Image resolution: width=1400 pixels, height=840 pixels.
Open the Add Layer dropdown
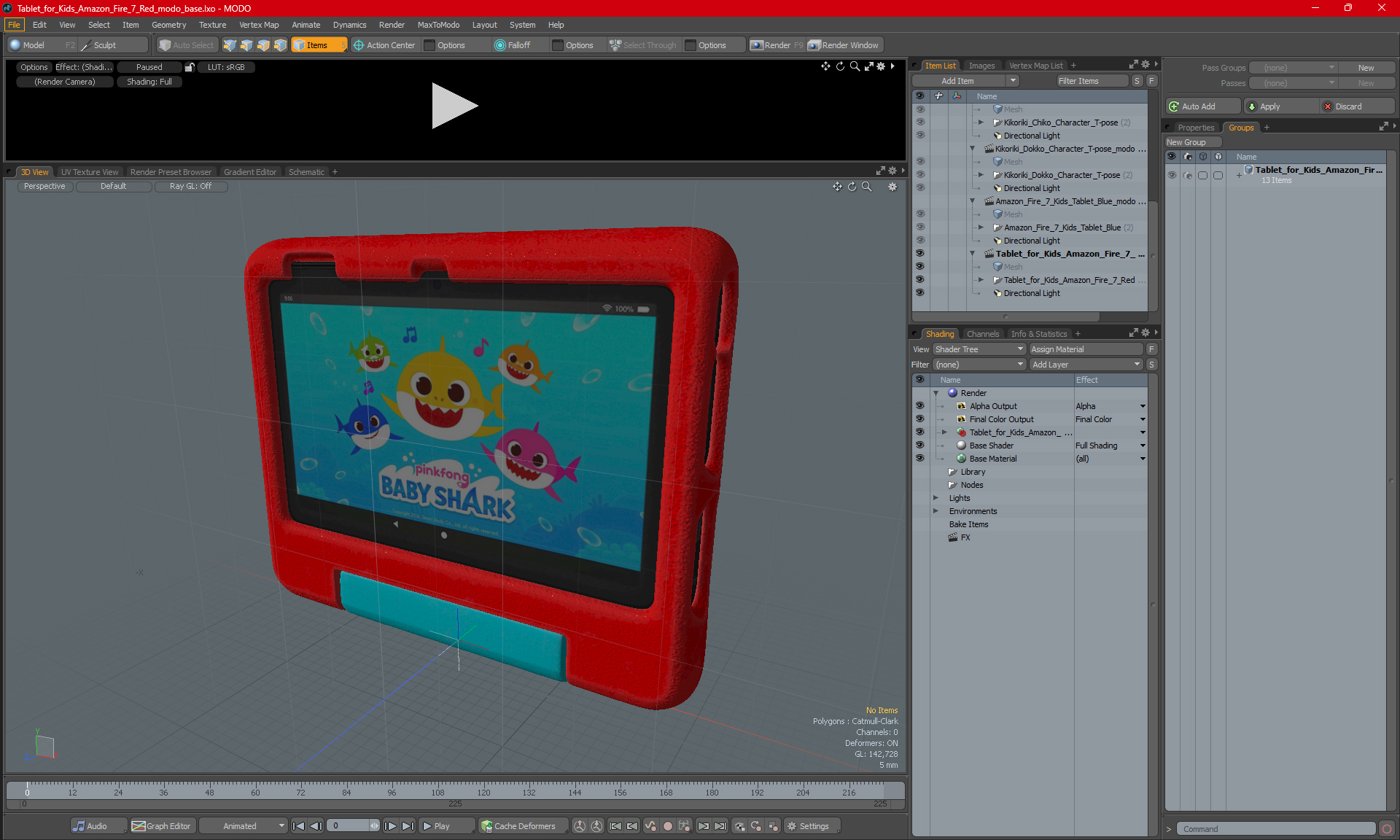[1086, 365]
